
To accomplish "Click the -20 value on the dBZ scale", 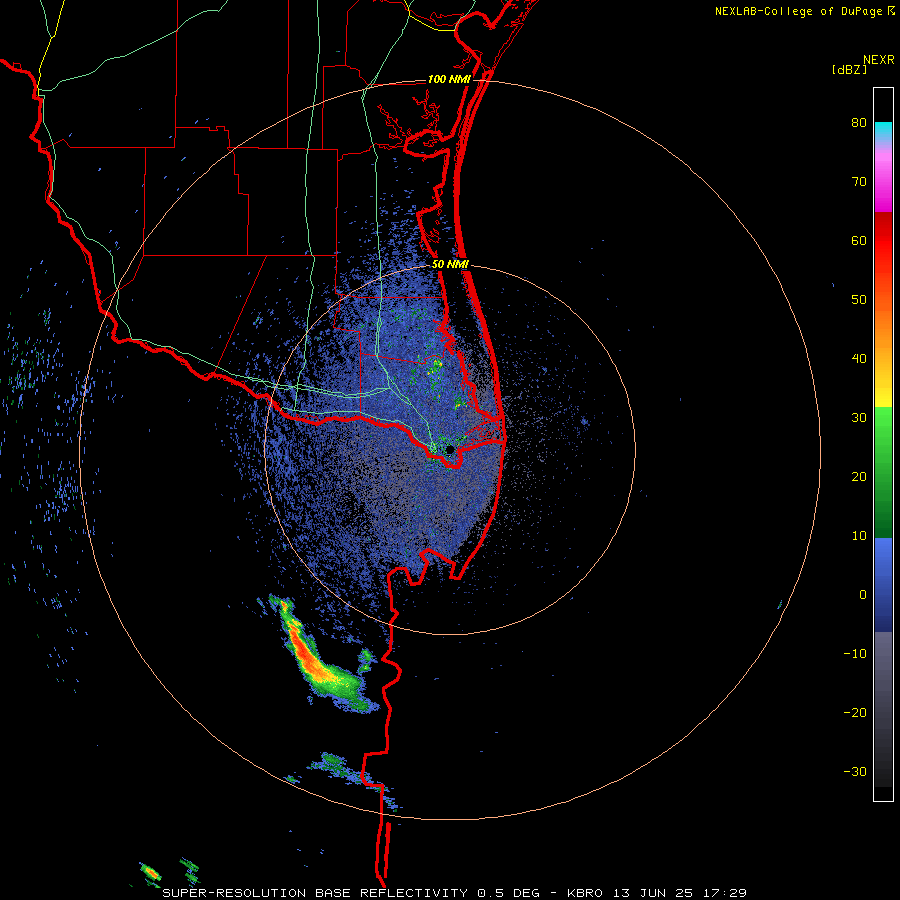I will point(855,713).
